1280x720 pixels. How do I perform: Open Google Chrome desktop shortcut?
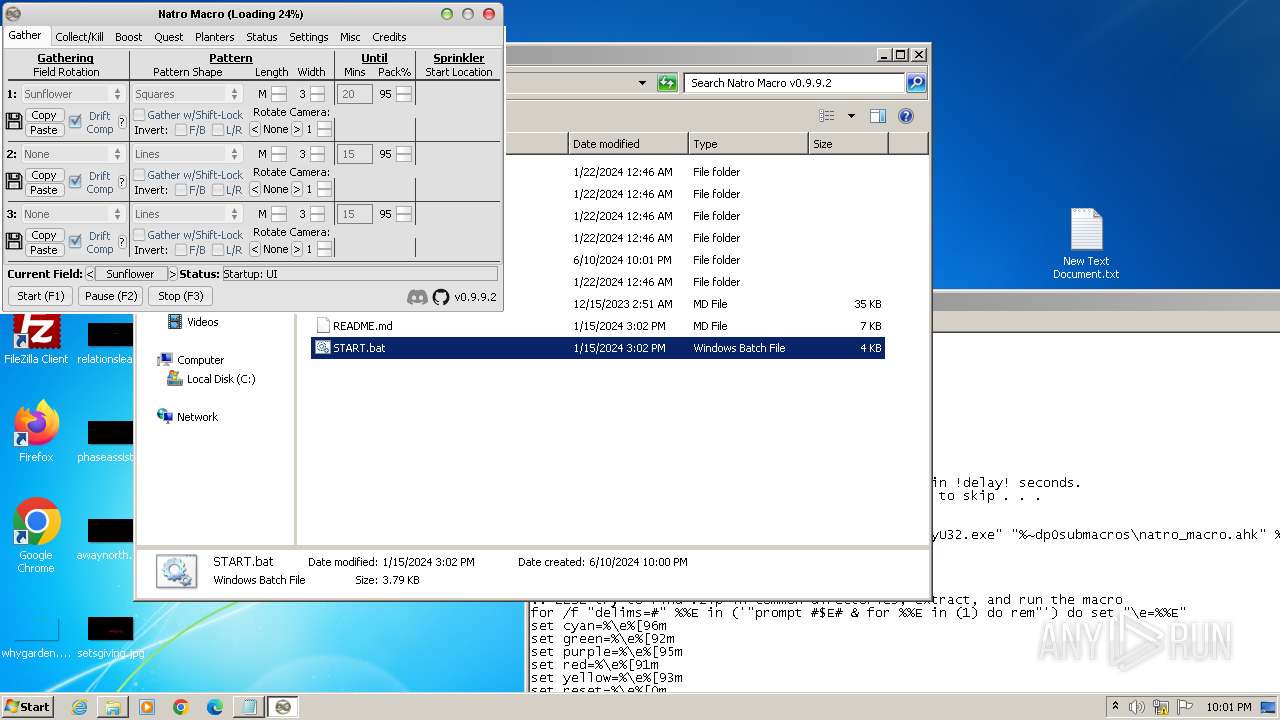coord(36,535)
